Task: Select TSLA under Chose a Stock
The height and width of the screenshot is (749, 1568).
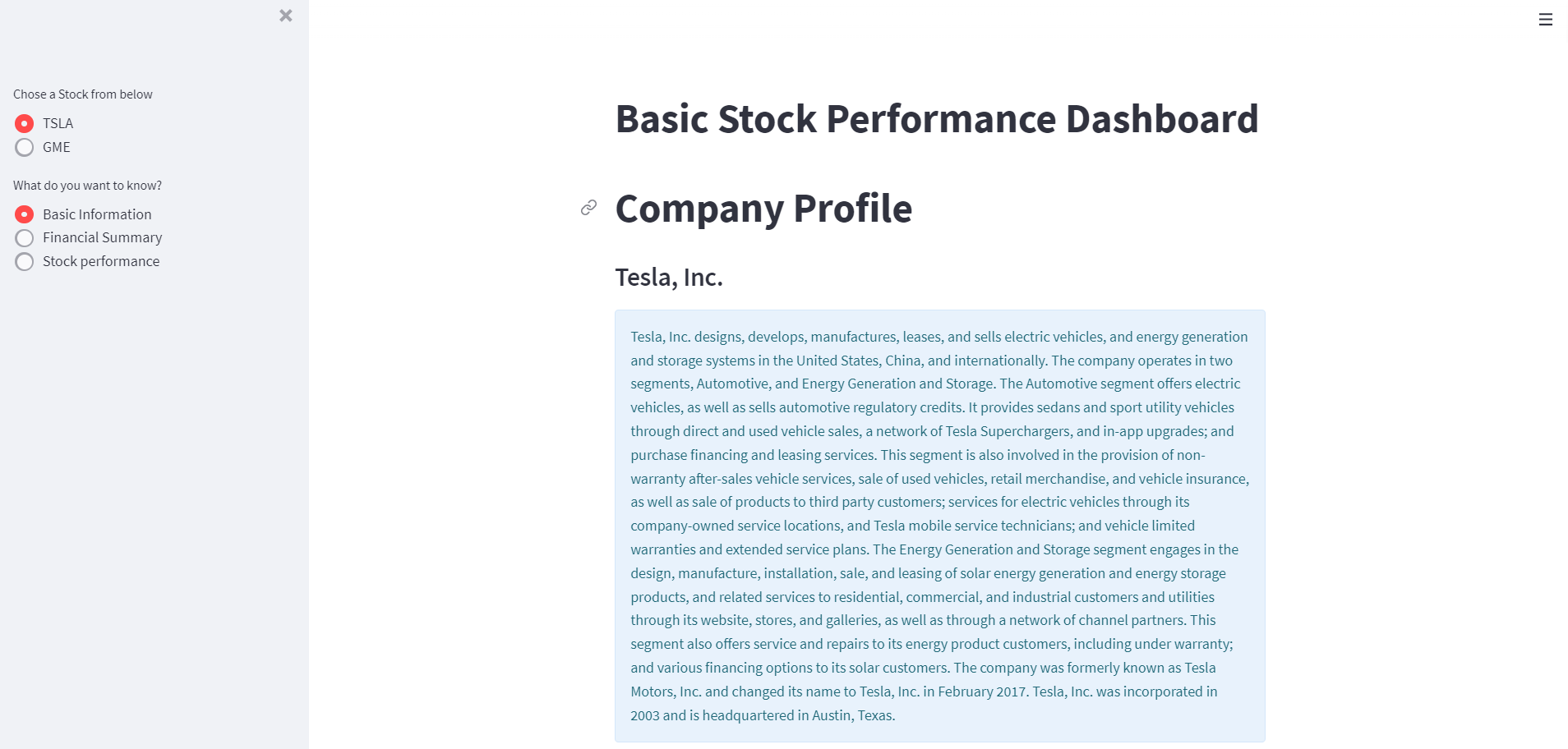Action: tap(57, 123)
